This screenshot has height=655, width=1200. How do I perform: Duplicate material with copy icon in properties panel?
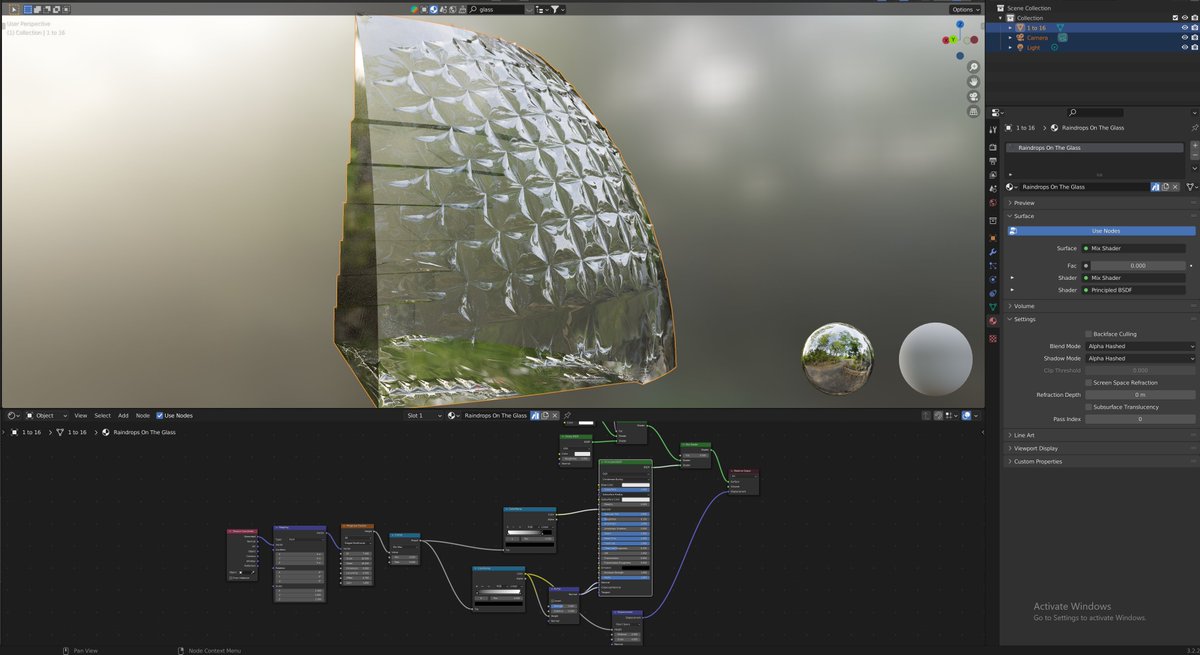point(1165,187)
